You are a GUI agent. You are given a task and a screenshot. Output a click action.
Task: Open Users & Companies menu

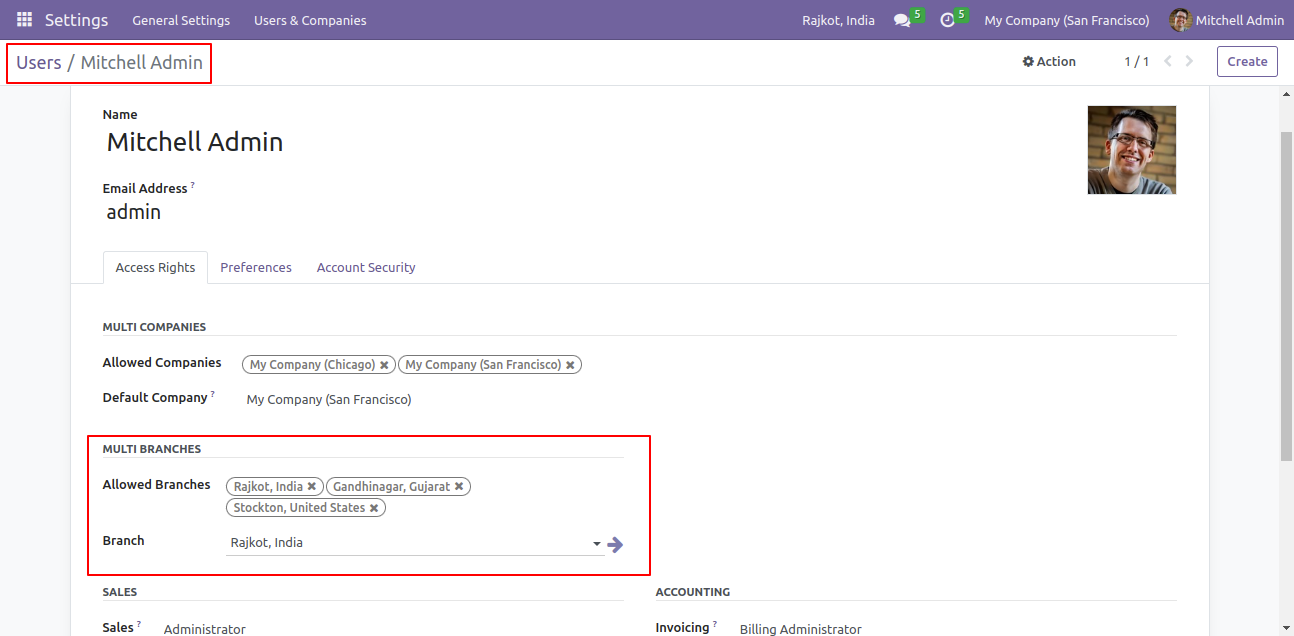(x=310, y=20)
